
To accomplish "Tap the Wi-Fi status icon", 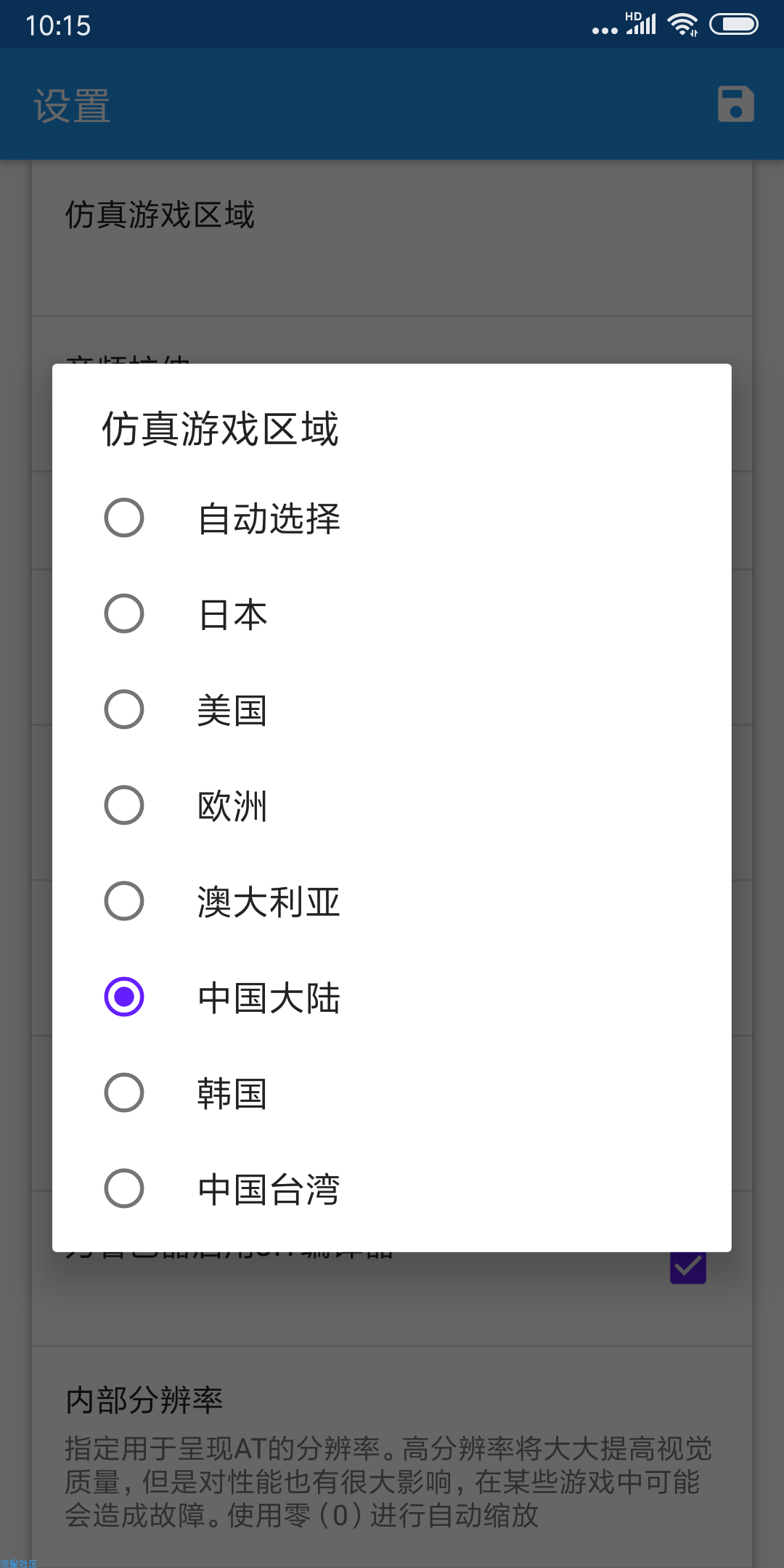I will coord(682,25).
